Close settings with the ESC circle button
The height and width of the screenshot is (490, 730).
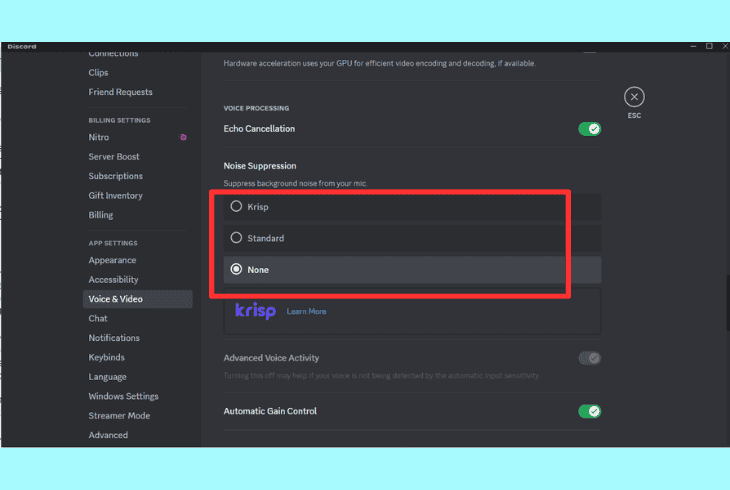[634, 97]
